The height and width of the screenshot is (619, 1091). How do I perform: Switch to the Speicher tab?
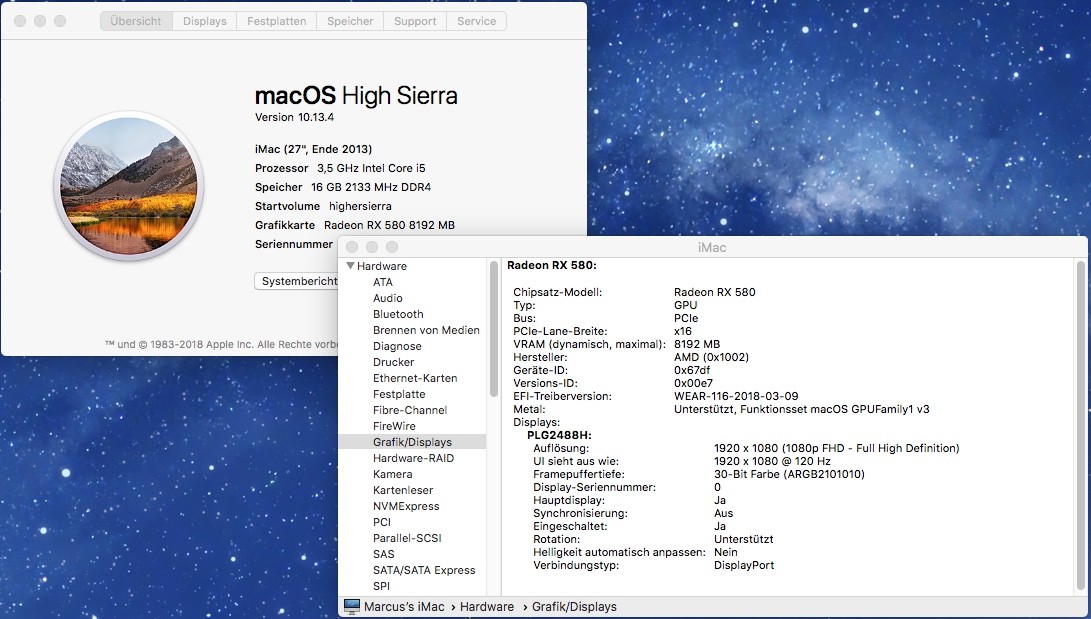pyautogui.click(x=350, y=21)
